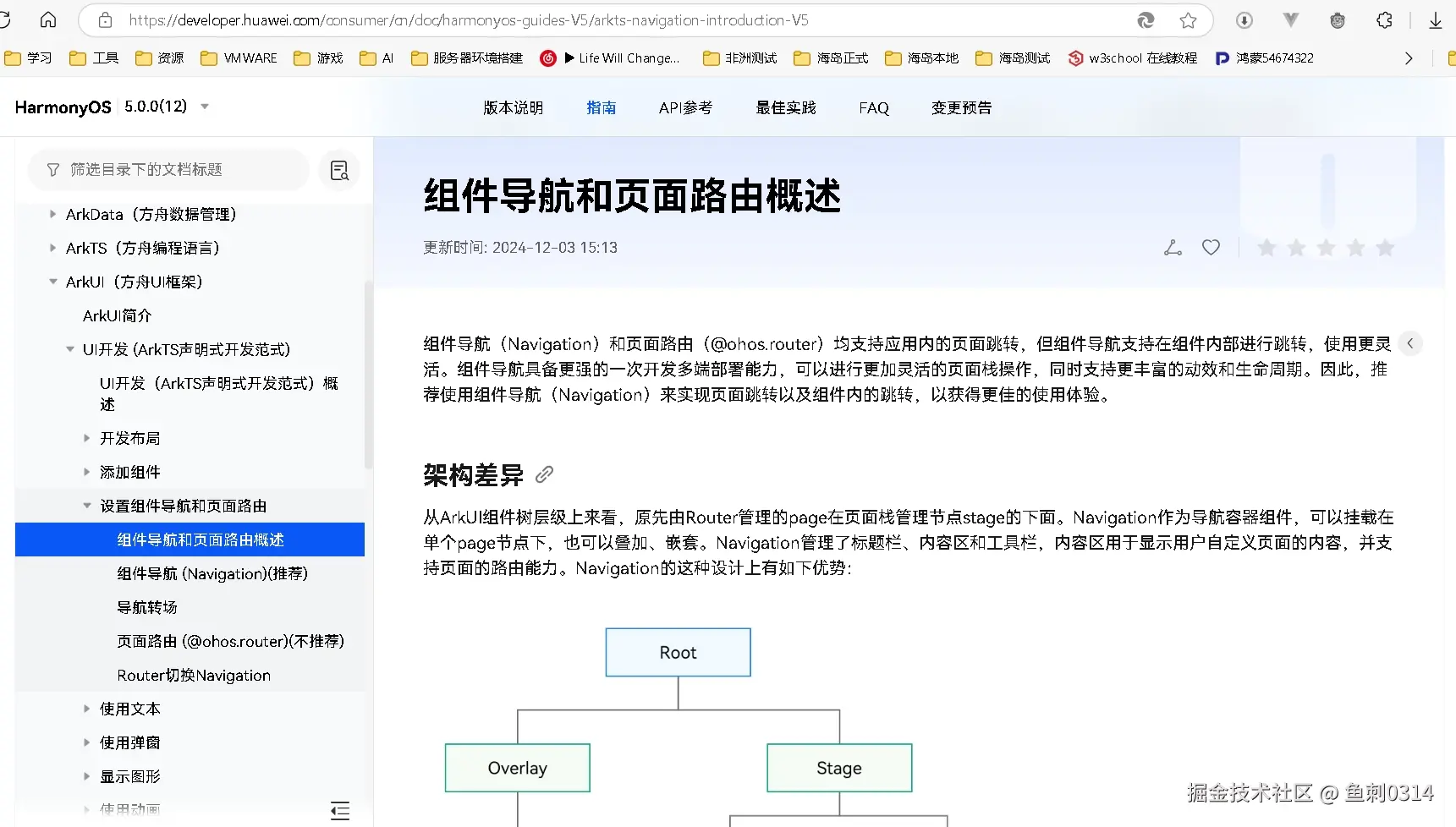Open the 服务器环境搭建 bookmark folder

click(x=466, y=58)
